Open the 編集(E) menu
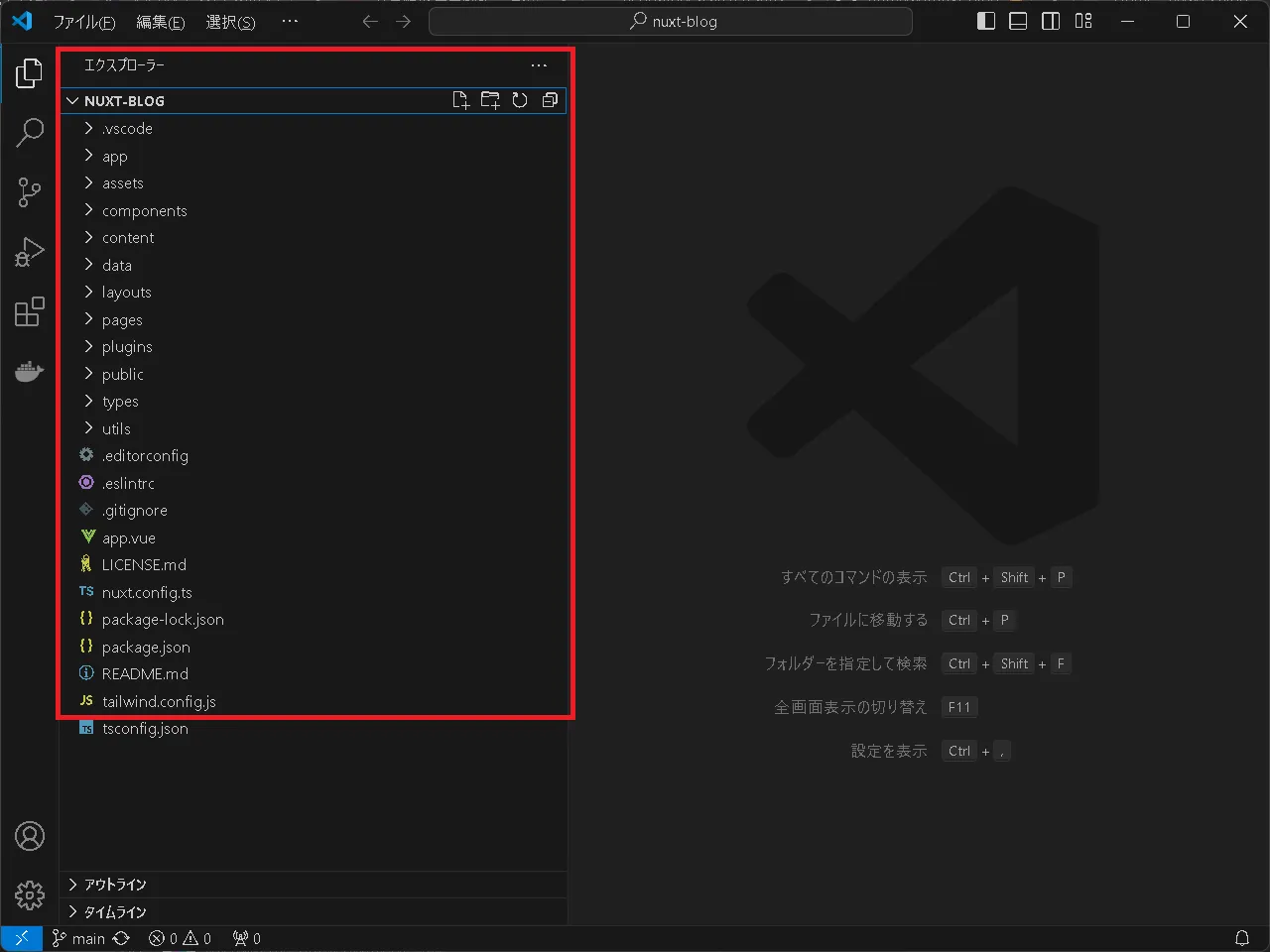This screenshot has width=1270, height=952. (160, 21)
